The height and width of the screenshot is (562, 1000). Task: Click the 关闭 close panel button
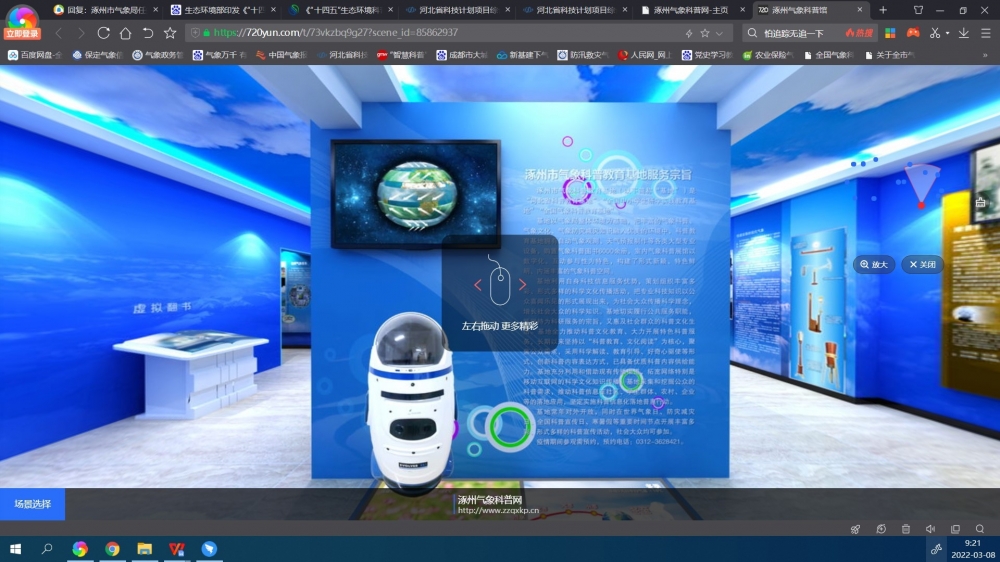click(x=922, y=265)
